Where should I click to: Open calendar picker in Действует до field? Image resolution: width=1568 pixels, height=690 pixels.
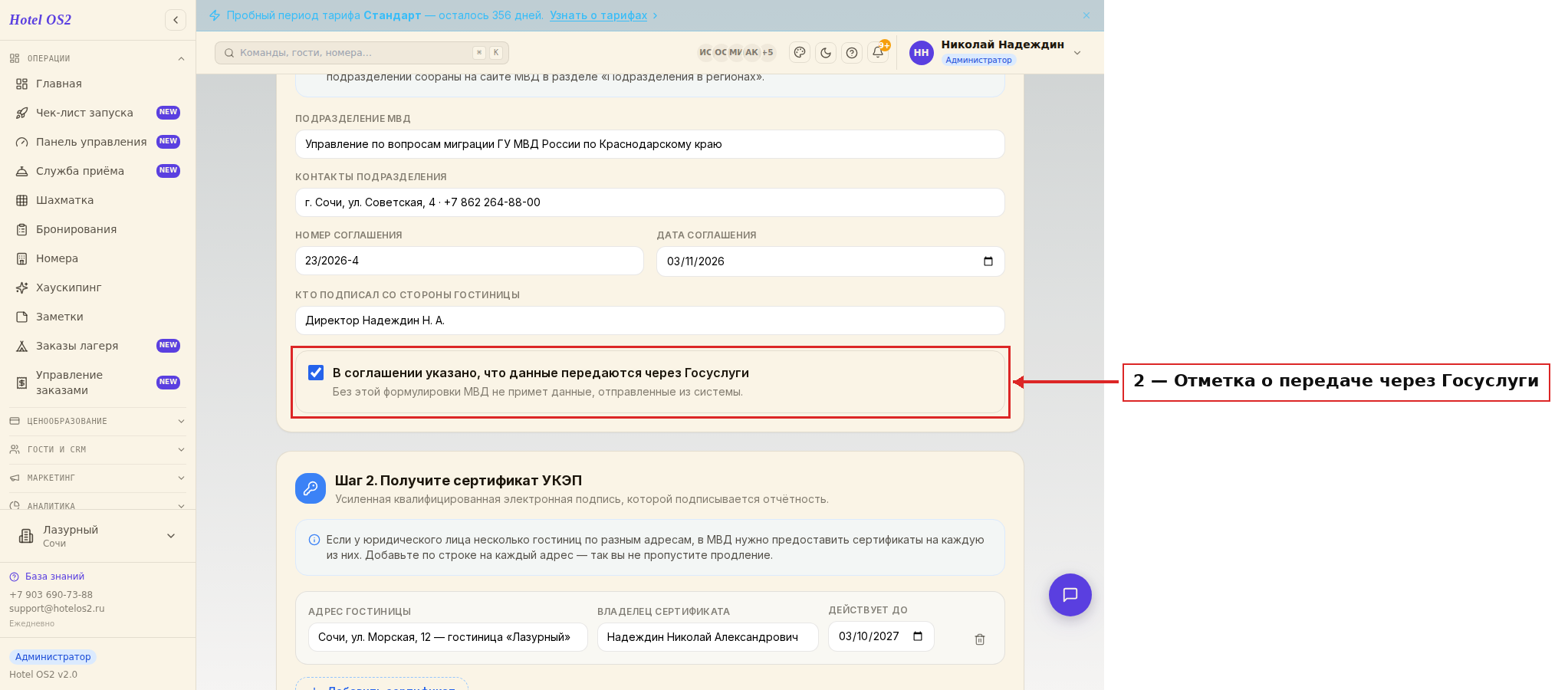click(918, 636)
